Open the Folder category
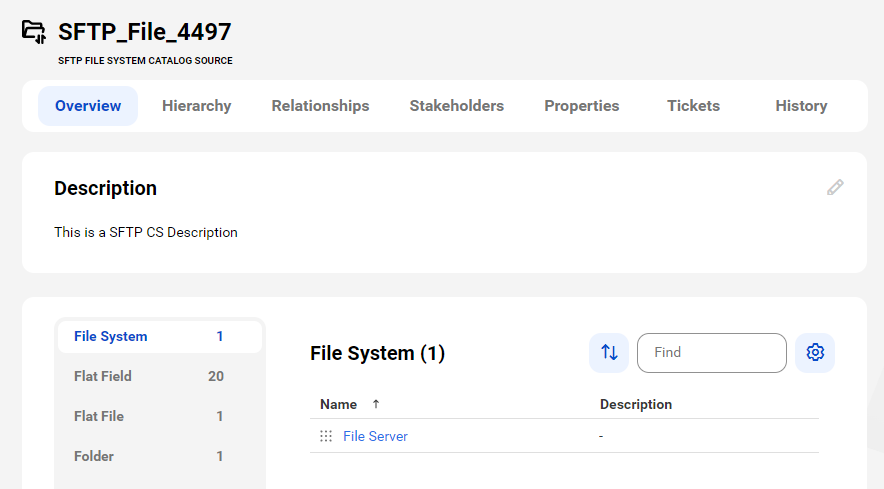The width and height of the screenshot is (884, 489). point(160,456)
